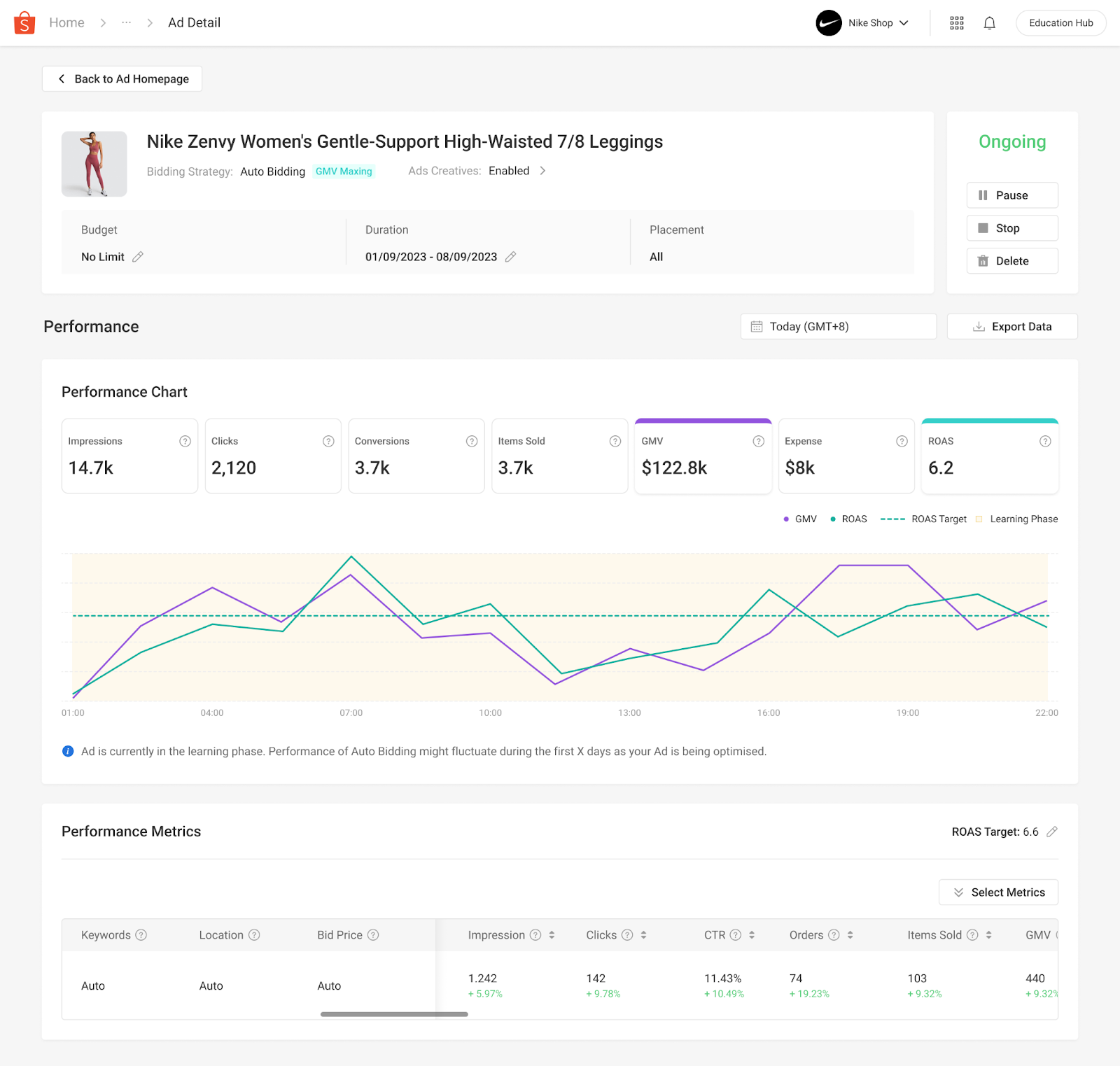Show Clicks card help tooltip icon

[x=328, y=441]
